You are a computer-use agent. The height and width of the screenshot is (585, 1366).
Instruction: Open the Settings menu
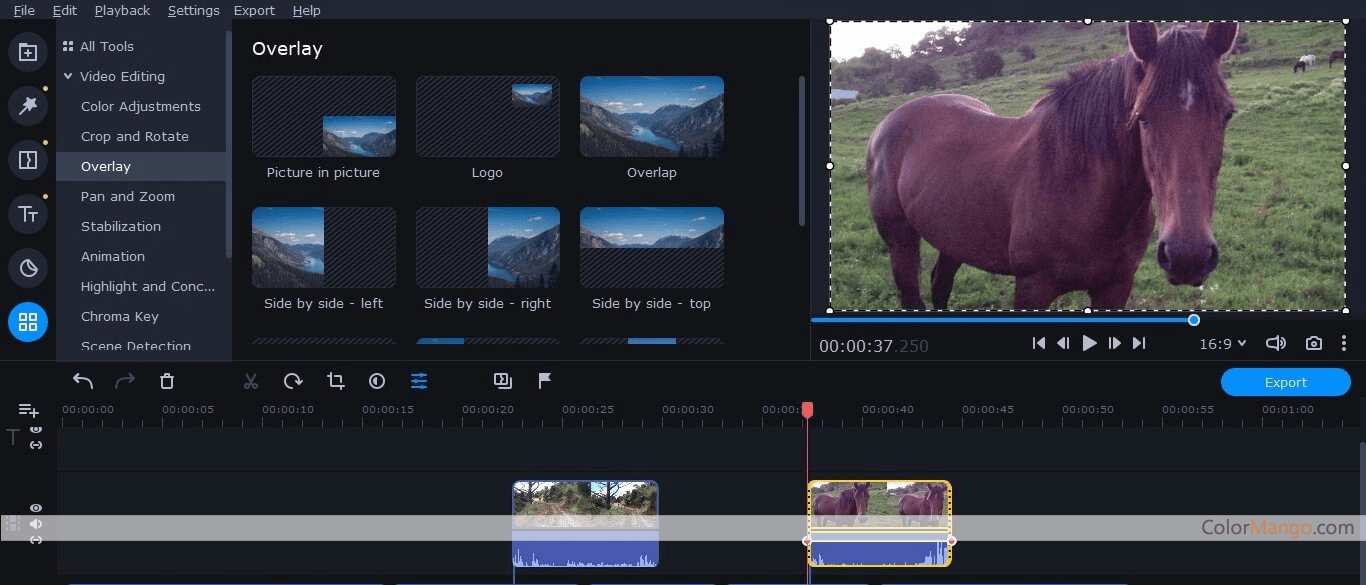click(x=193, y=10)
